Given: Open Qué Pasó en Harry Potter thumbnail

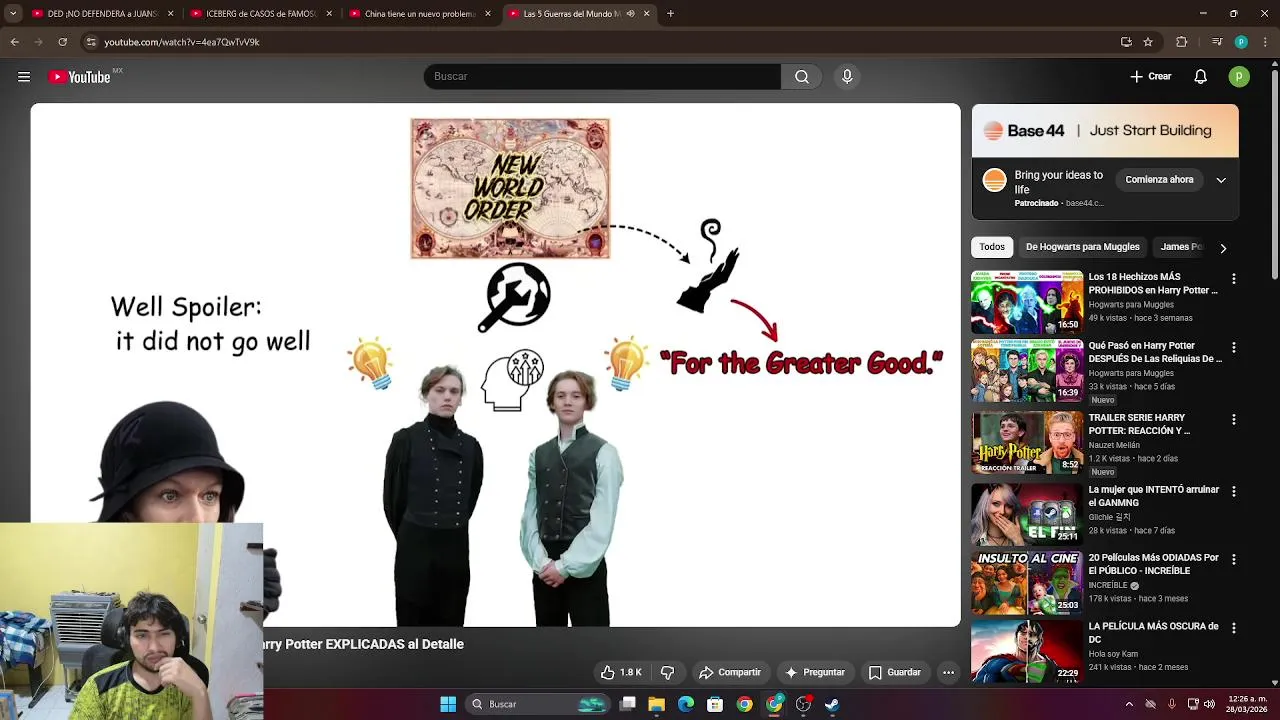Looking at the screenshot, I should pos(1027,371).
